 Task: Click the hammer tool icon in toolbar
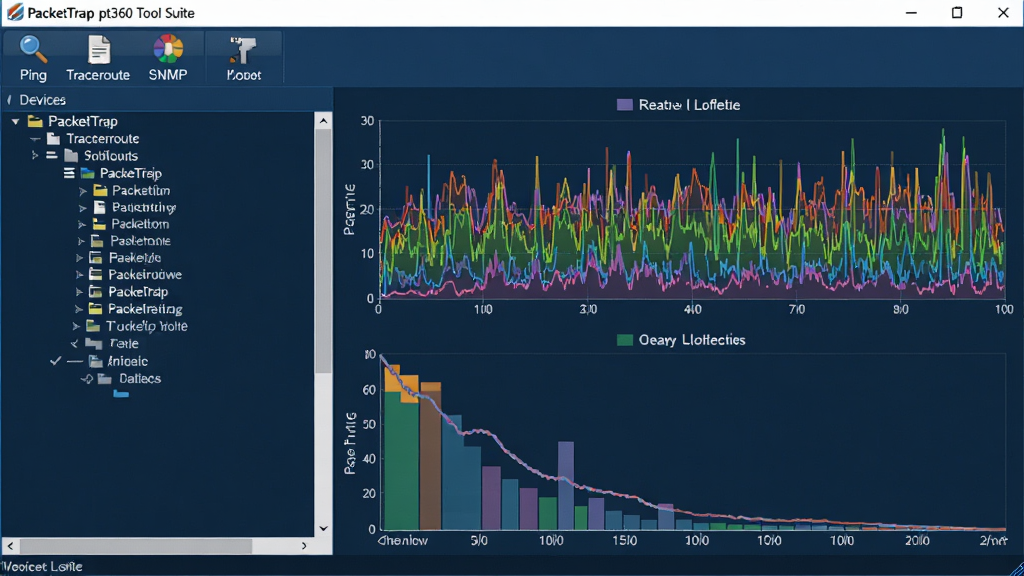coord(244,51)
